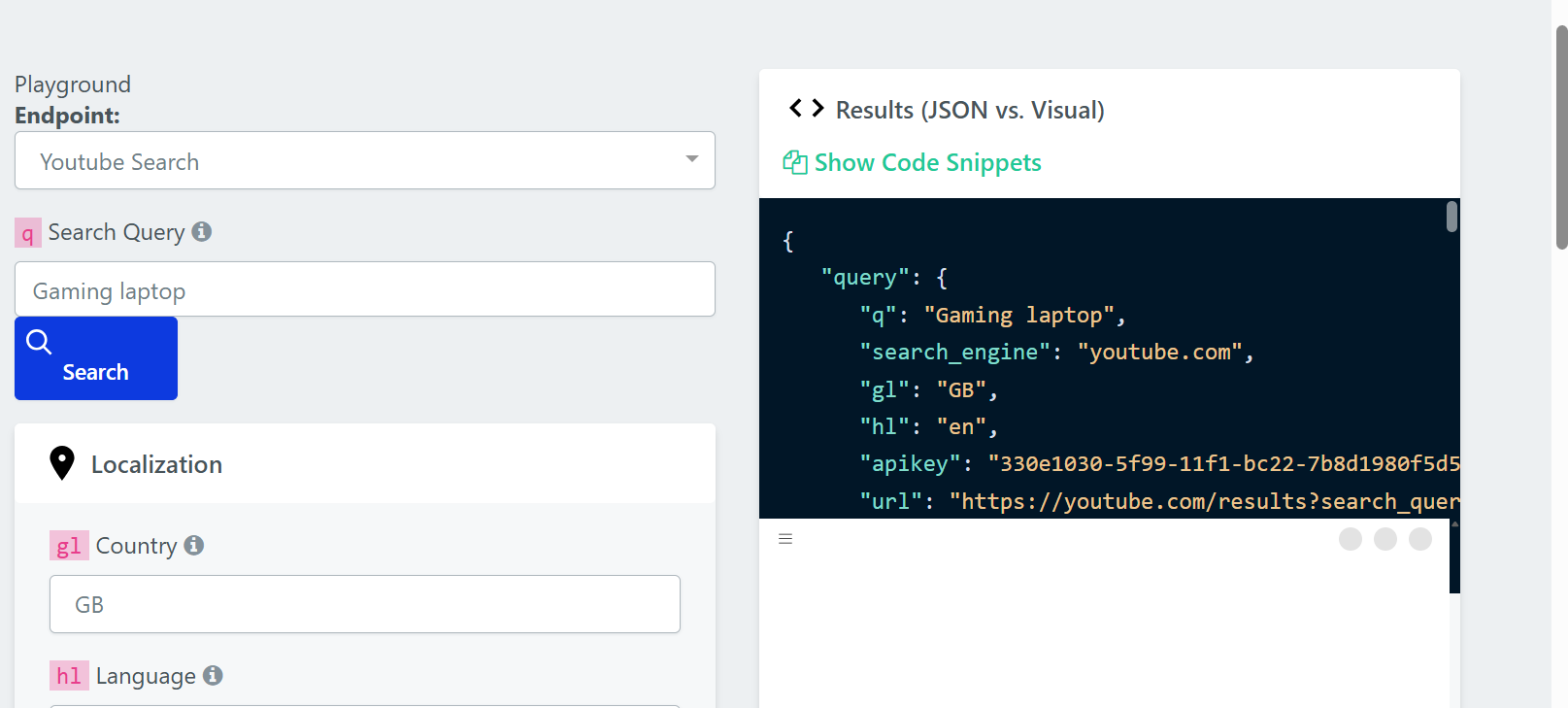1568x708 pixels.
Task: Click the "url" line in JSON output
Action: (x=1159, y=501)
